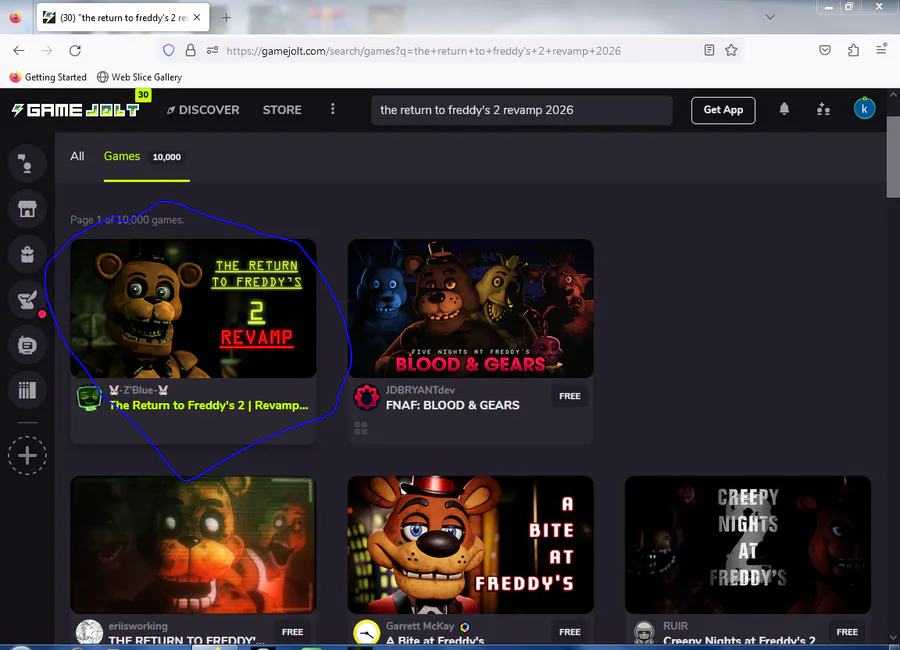The width and height of the screenshot is (900, 650).
Task: Click the add community plus button
Action: pyautogui.click(x=27, y=456)
